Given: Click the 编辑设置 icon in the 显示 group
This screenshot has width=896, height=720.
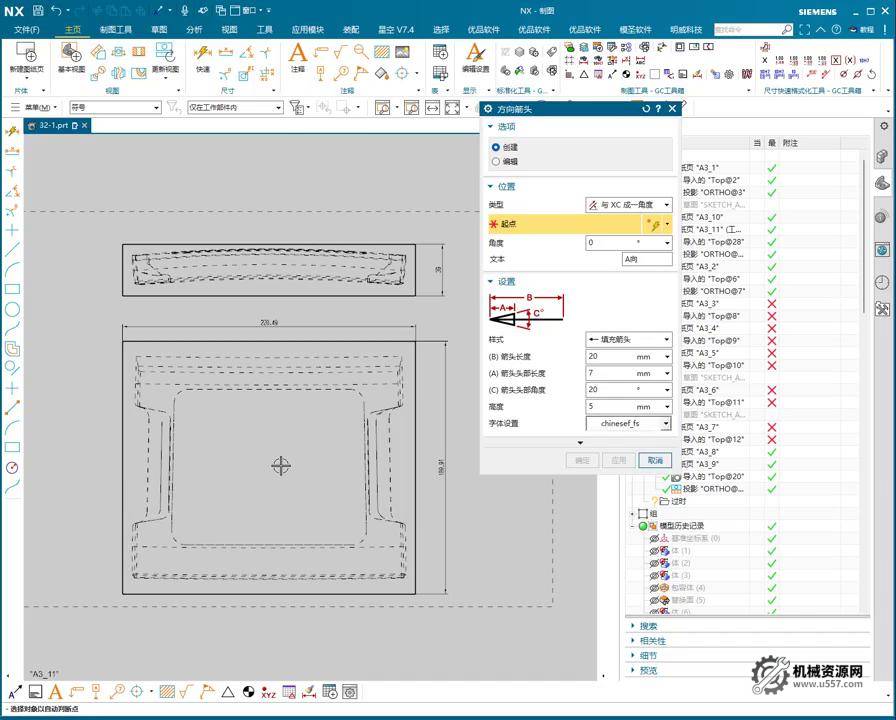Looking at the screenshot, I should [474, 54].
